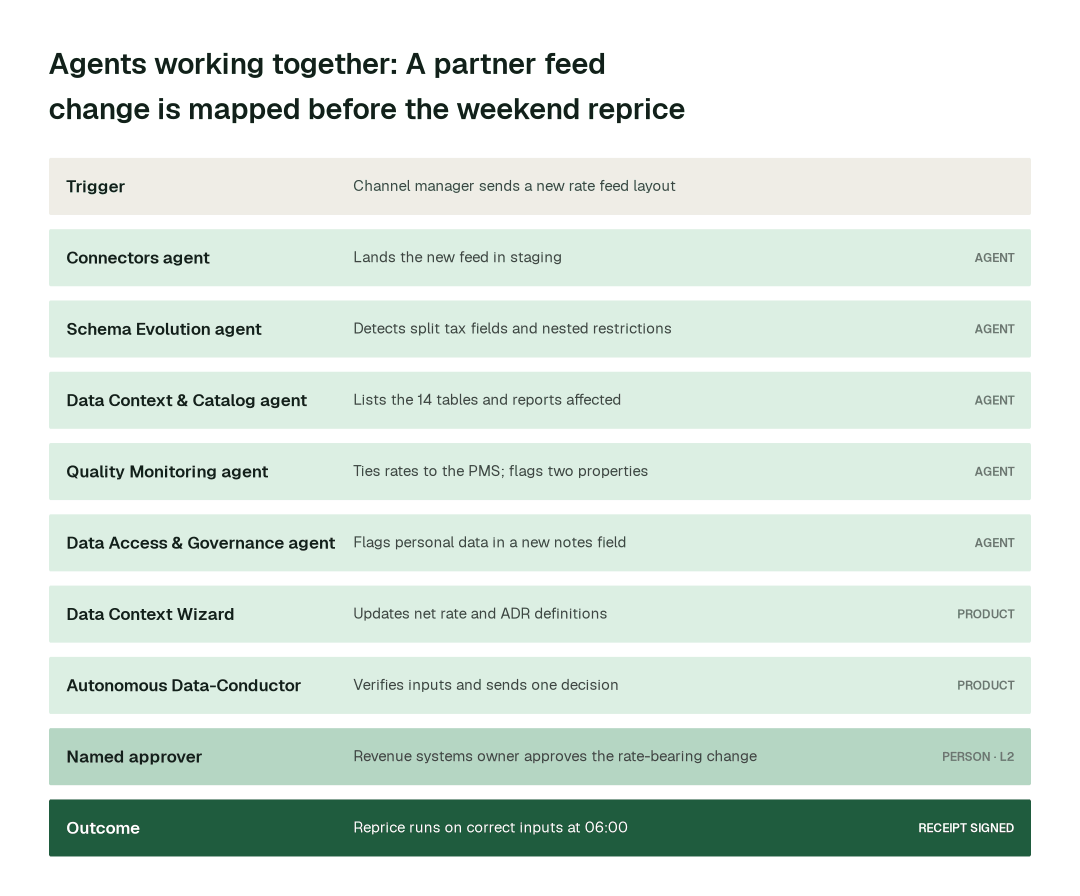The height and width of the screenshot is (896, 1080).
Task: Click 'Reprice runs on correct inputs at 06:00'
Action: (490, 828)
